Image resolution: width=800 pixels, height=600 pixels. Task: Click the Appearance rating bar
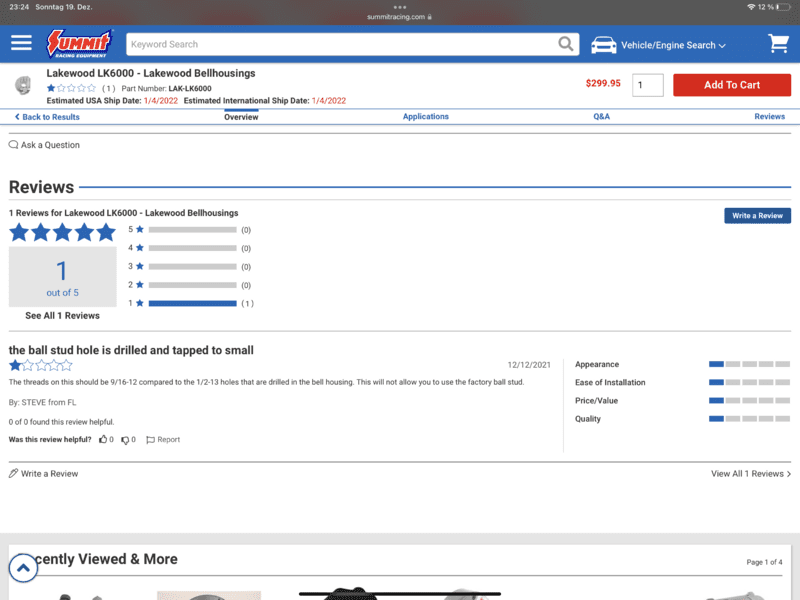point(749,364)
